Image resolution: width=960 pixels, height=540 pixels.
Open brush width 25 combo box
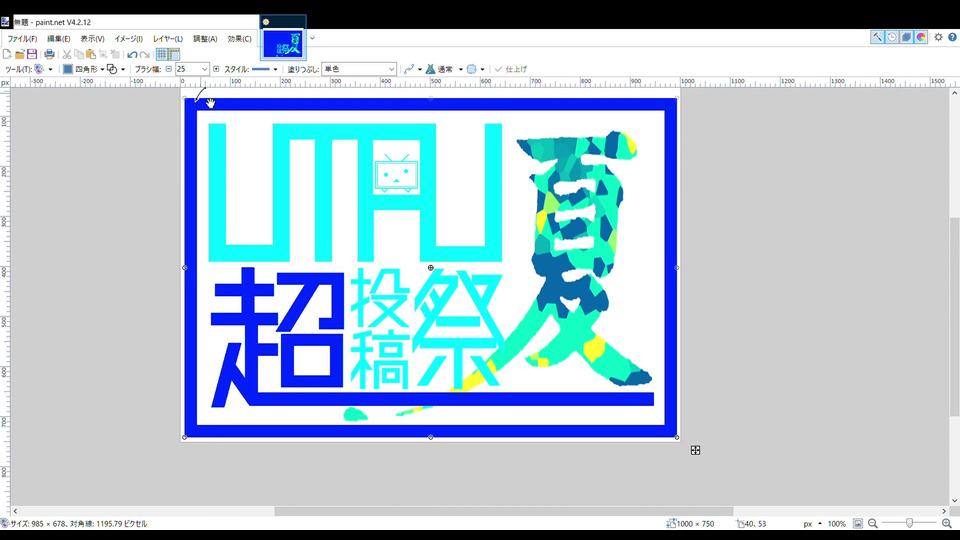point(192,69)
